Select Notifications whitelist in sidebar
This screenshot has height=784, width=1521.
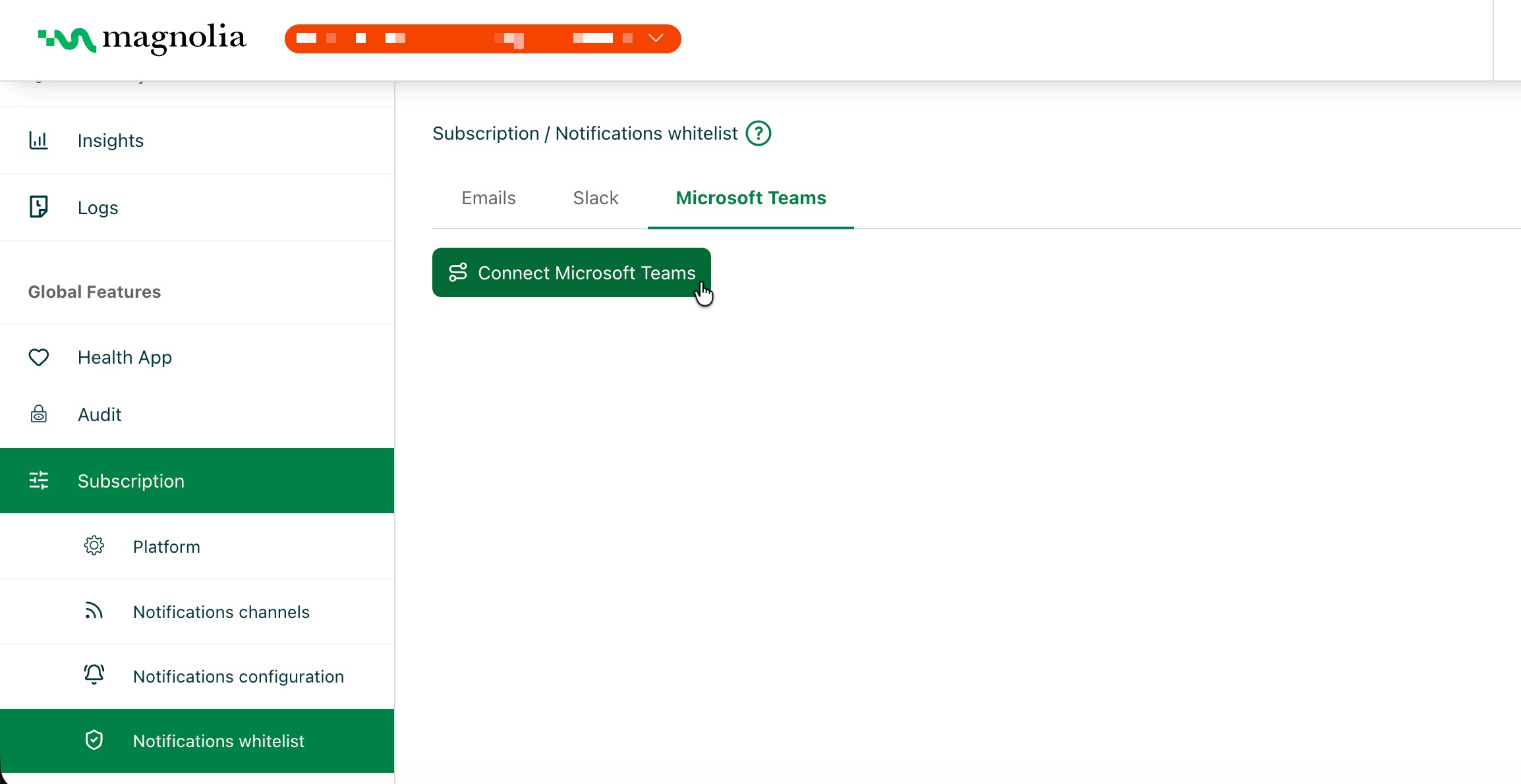coord(197,741)
